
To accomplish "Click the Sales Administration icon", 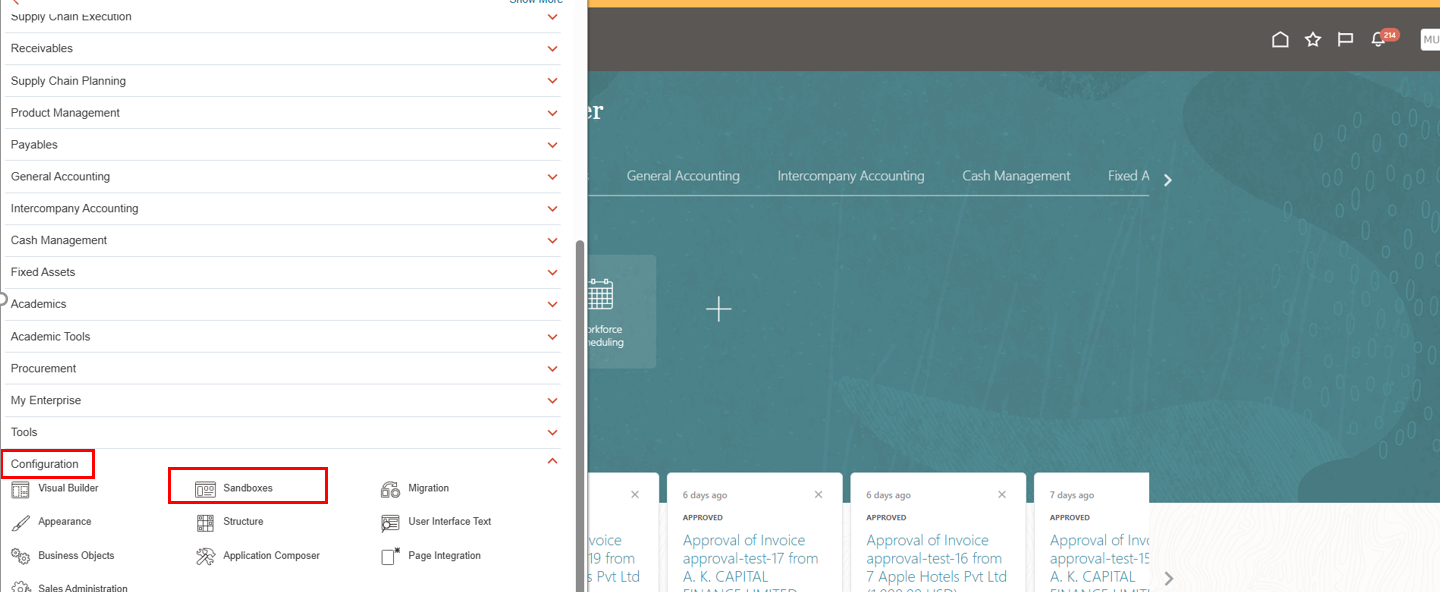I will tap(20, 587).
